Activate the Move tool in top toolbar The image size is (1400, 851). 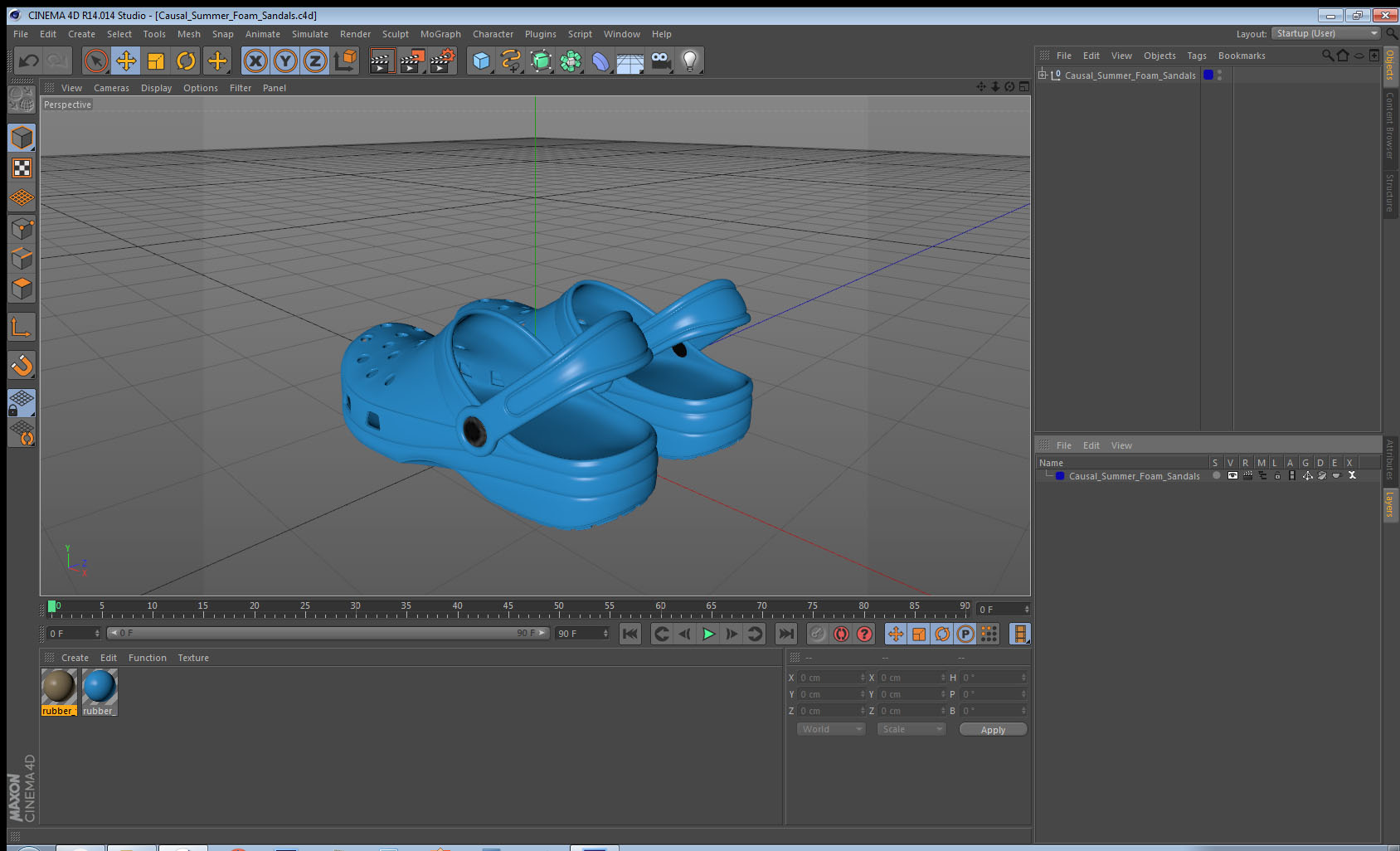[x=126, y=61]
